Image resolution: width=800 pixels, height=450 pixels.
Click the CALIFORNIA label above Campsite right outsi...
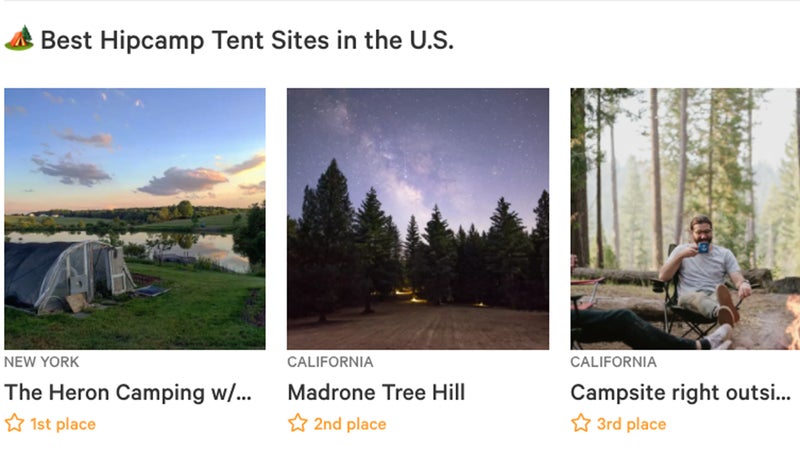[x=613, y=362]
